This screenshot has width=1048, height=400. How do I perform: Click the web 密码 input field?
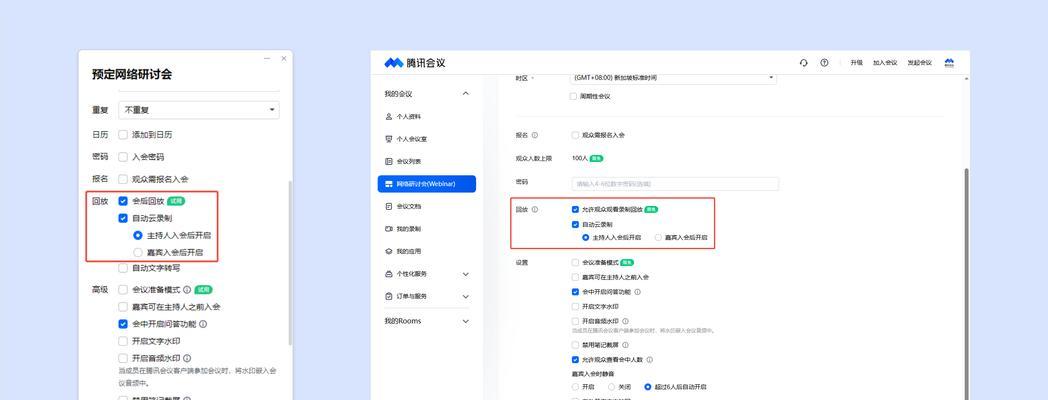(675, 183)
